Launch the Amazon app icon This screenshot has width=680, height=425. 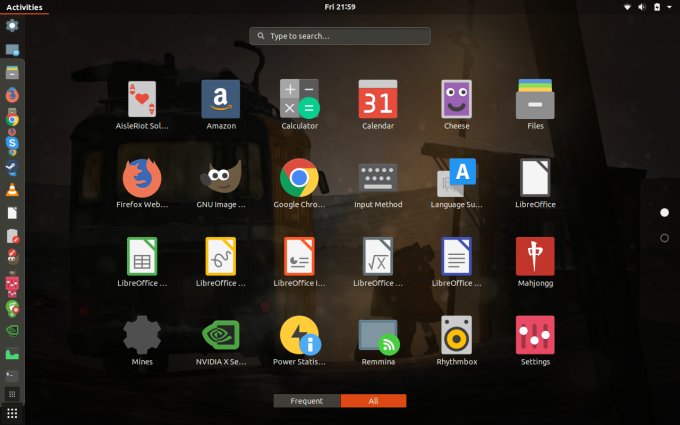click(x=221, y=99)
